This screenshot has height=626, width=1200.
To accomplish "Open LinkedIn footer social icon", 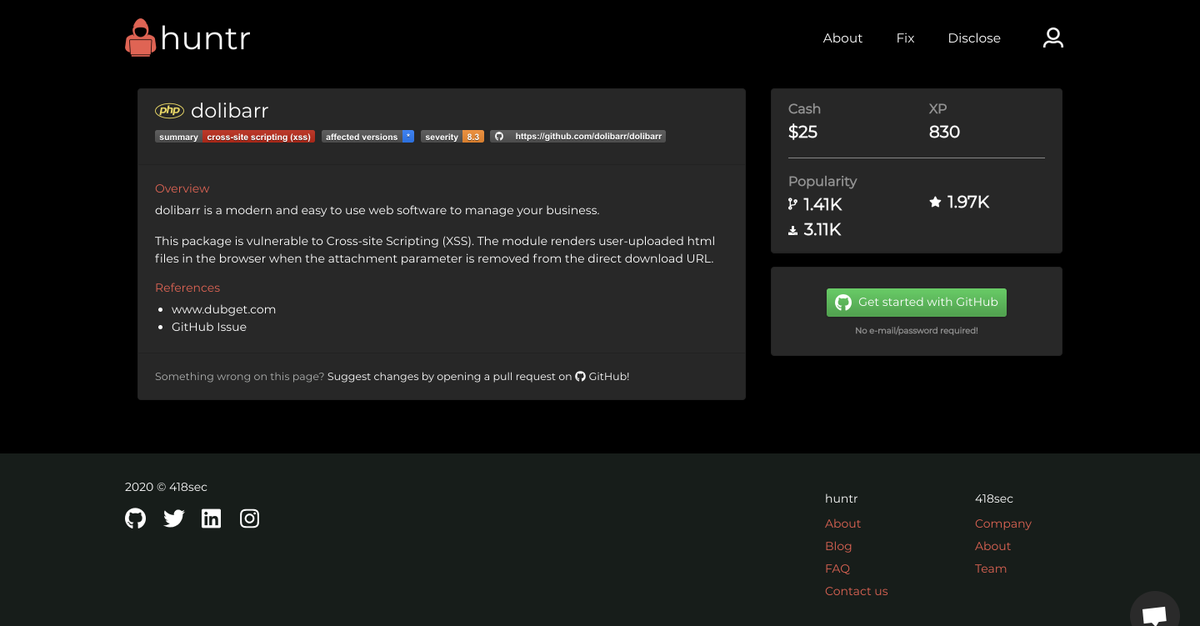I will [211, 518].
